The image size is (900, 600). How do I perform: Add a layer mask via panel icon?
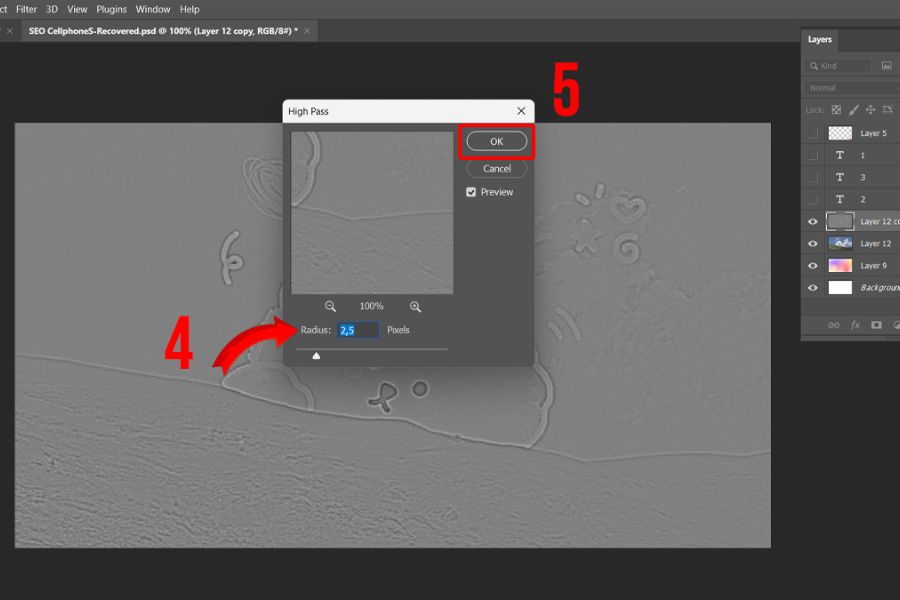(876, 325)
